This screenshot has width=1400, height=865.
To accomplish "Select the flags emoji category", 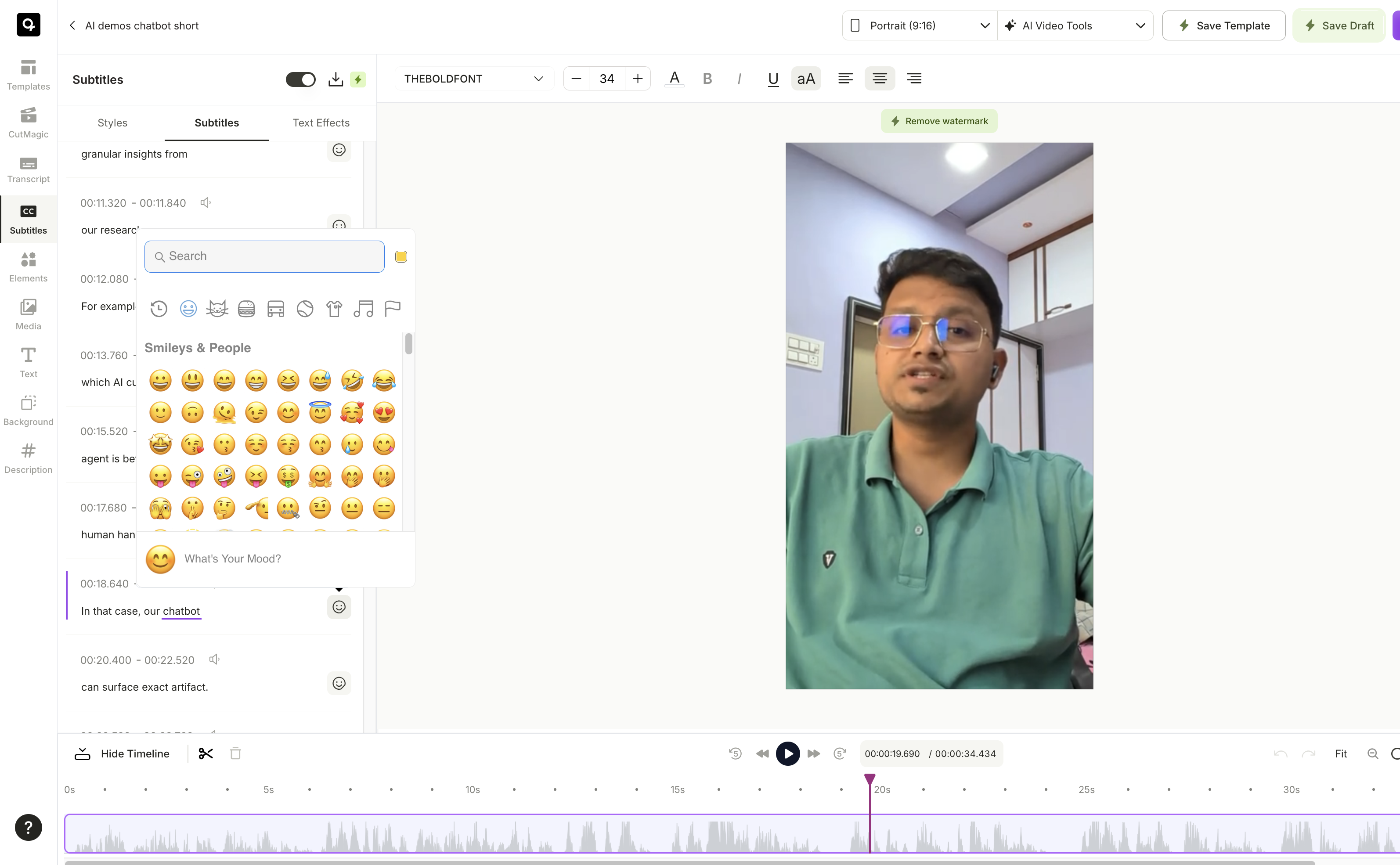I will (x=393, y=309).
